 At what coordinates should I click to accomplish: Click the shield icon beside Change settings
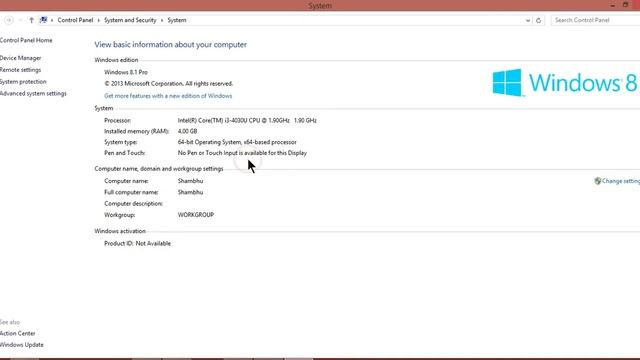pyautogui.click(x=598, y=181)
